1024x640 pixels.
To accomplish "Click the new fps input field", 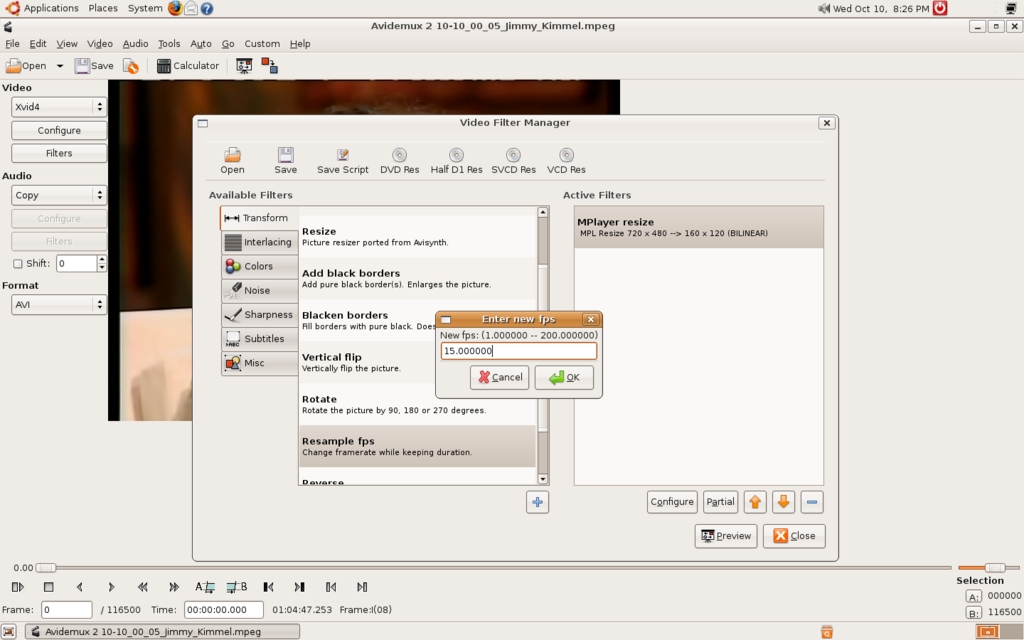I will (x=518, y=351).
